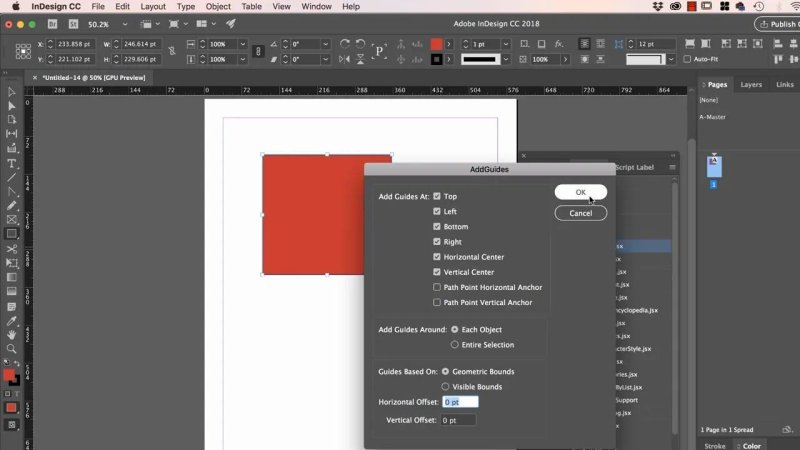This screenshot has height=450, width=800.
Task: Open Adobe Stock with St icon
Action: [x=73, y=24]
